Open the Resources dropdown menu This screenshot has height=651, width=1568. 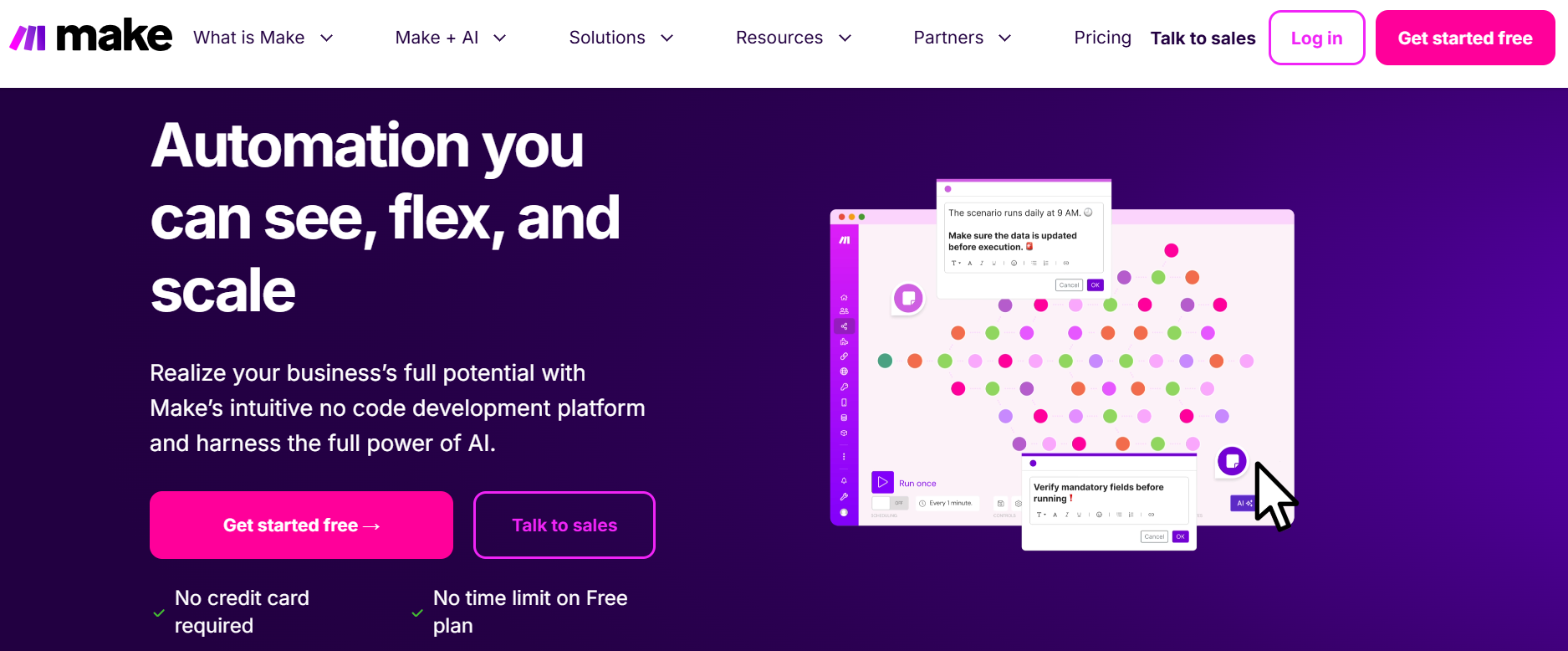(794, 38)
